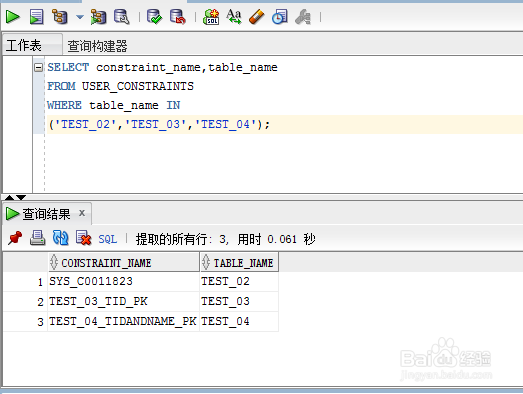The image size is (523, 394).
Task: Click the up arrow on the pane splitter
Action: tap(9, 198)
